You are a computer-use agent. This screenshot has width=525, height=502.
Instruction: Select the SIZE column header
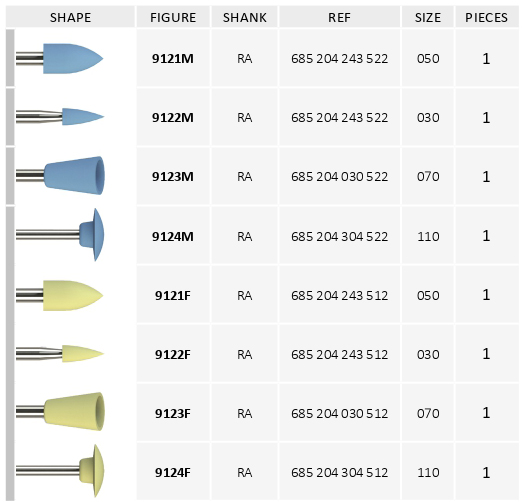[x=428, y=17]
